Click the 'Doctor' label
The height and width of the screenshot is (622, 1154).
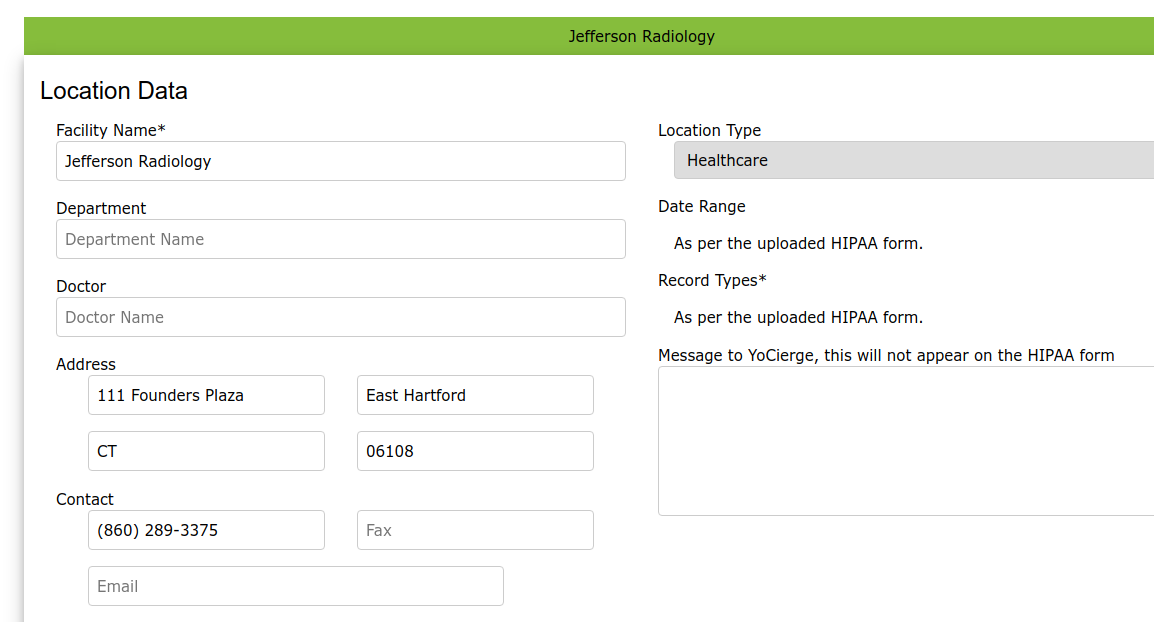coord(81,286)
